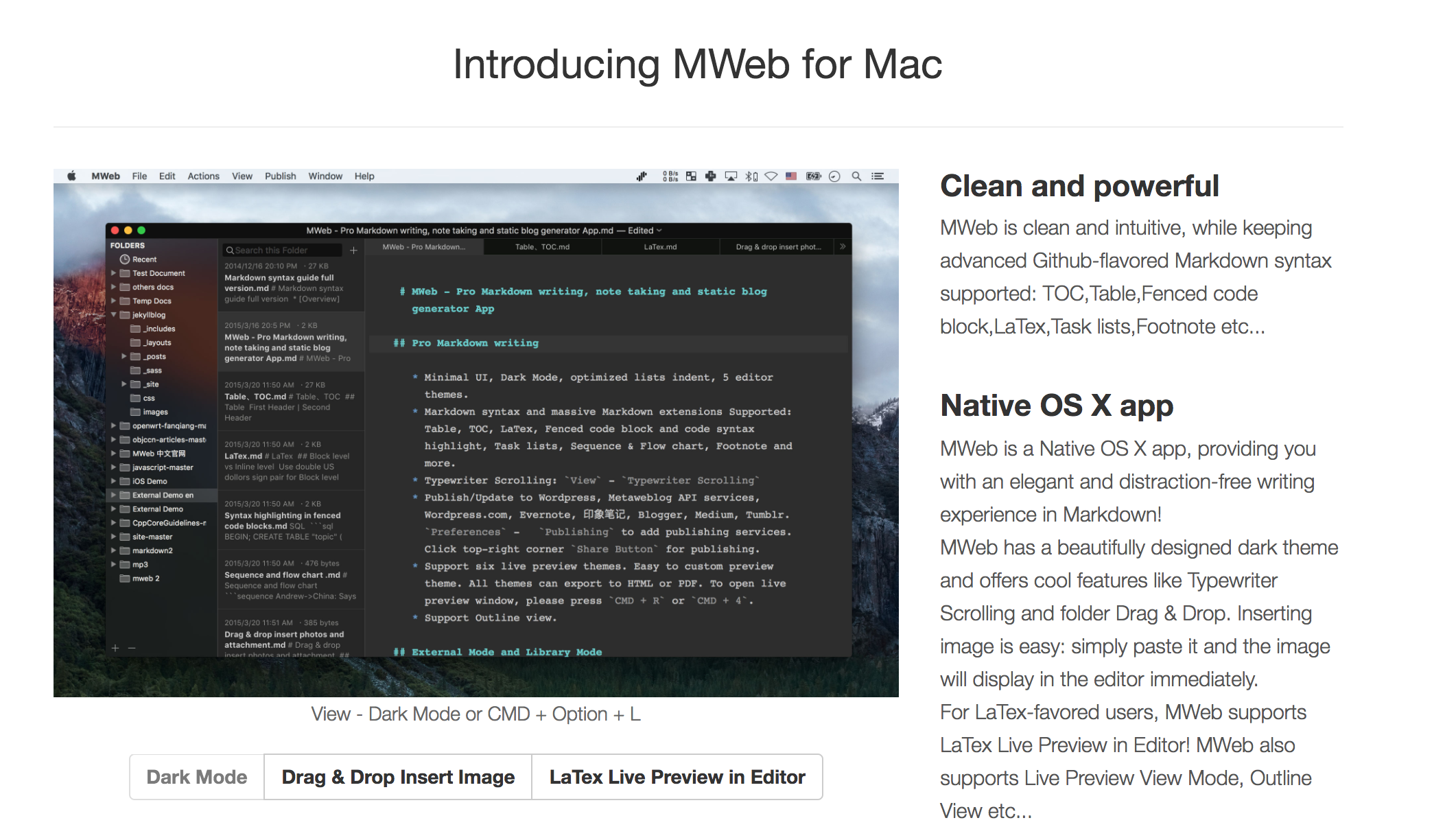This screenshot has height=840, width=1456.
Task: Click the _layouts folder icon
Action: [x=136, y=342]
